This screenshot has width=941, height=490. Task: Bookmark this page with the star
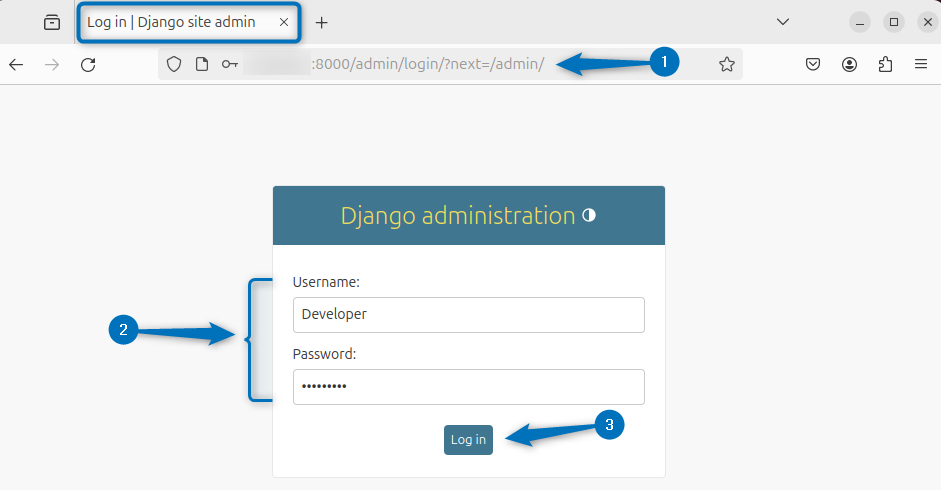pyautogui.click(x=727, y=64)
